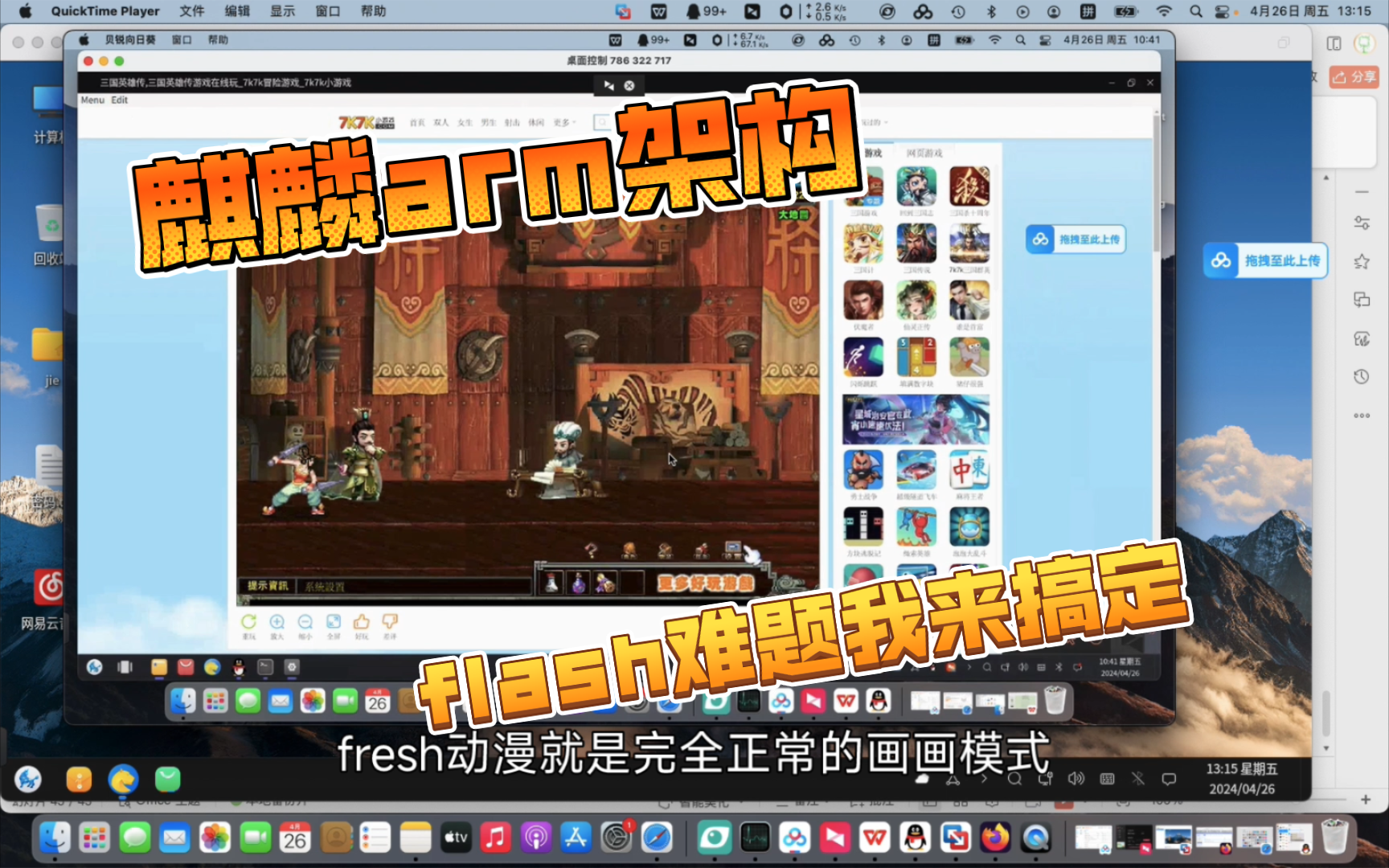Viewport: 1389px width, 868px height.
Task: Open Finder in the bottom macOS Dock
Action: (x=55, y=838)
